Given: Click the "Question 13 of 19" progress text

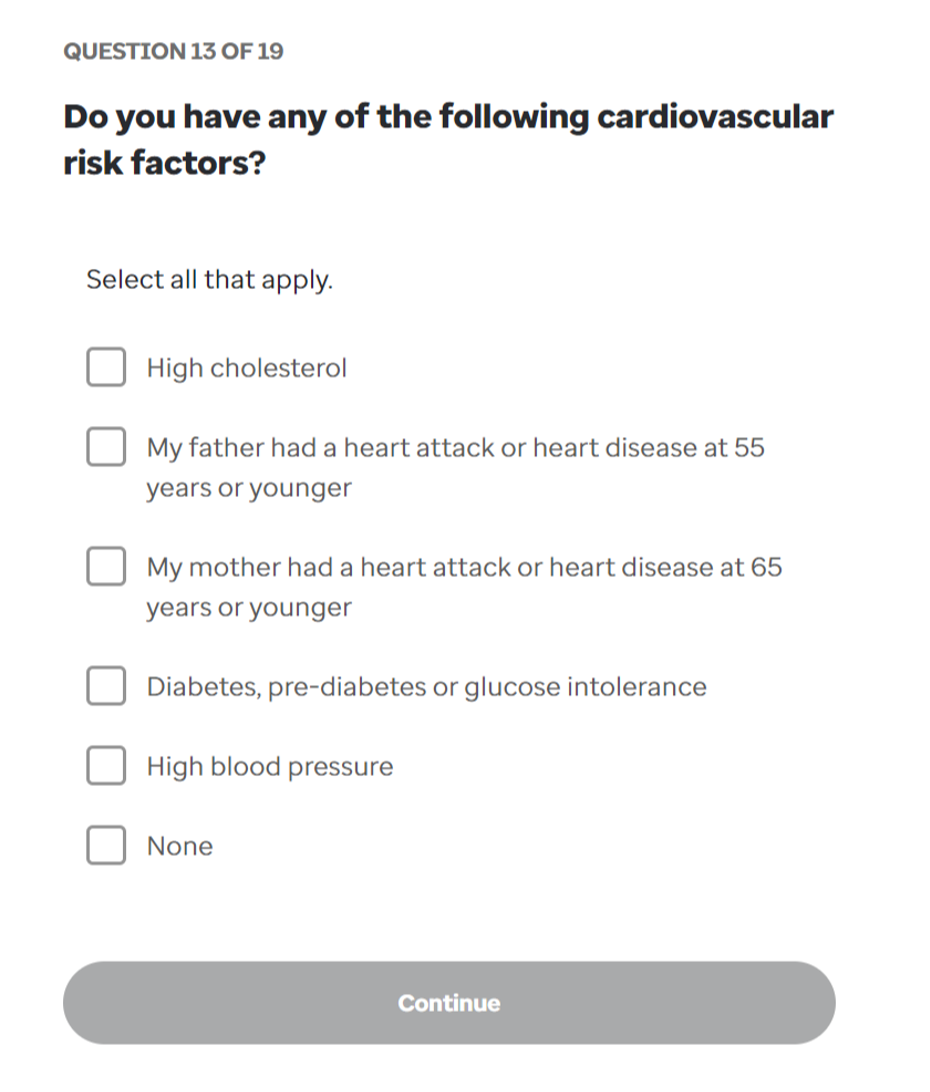Looking at the screenshot, I should pos(173,51).
